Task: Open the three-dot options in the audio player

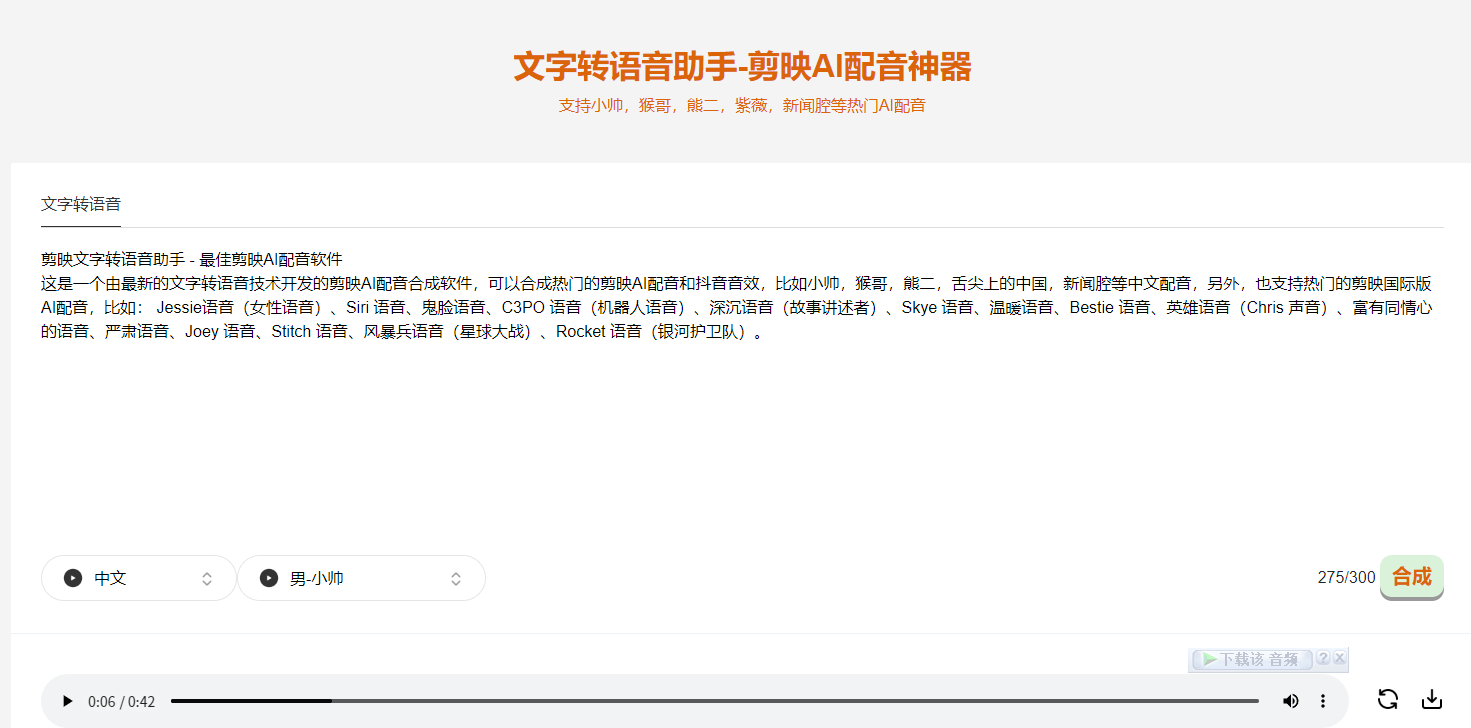Action: (1322, 701)
